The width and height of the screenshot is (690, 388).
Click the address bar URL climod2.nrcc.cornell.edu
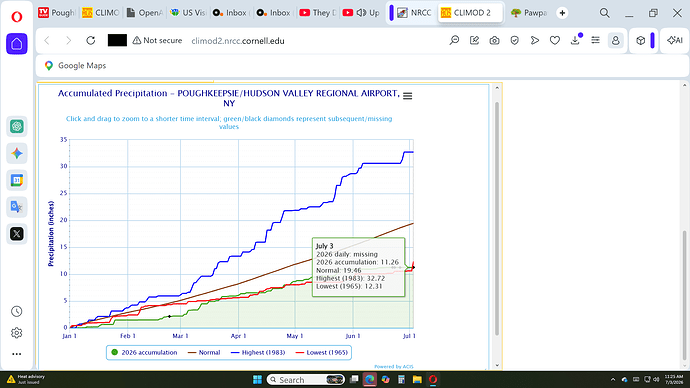point(238,41)
